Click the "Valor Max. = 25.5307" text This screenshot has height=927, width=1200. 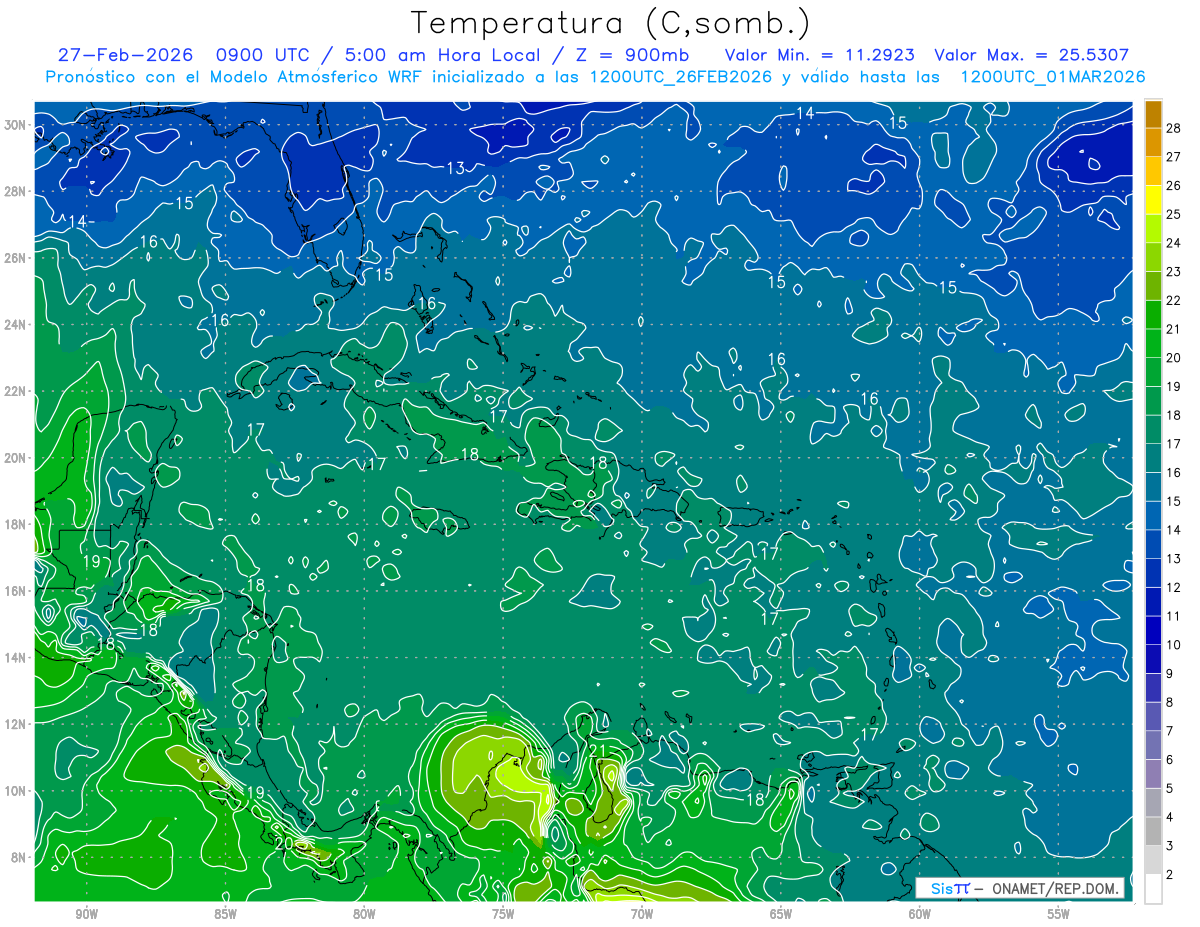tap(1032, 55)
